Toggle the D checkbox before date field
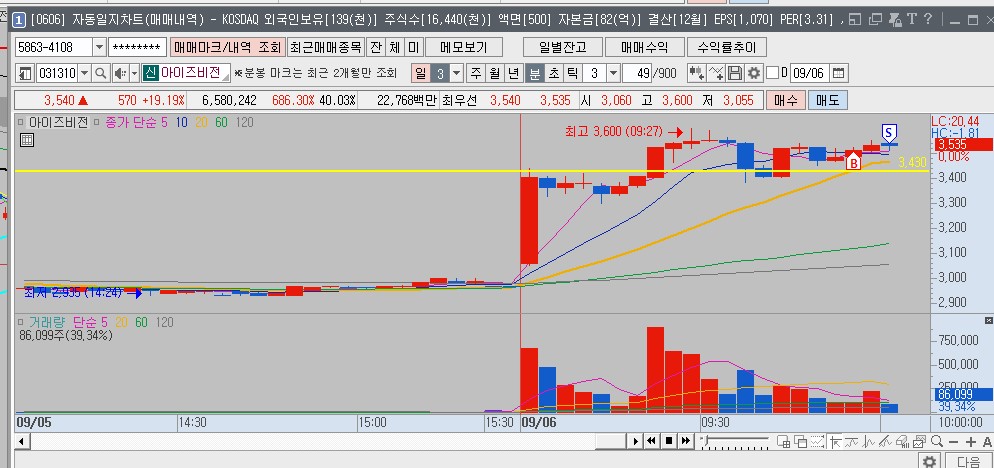This screenshot has width=994, height=468. point(772,74)
